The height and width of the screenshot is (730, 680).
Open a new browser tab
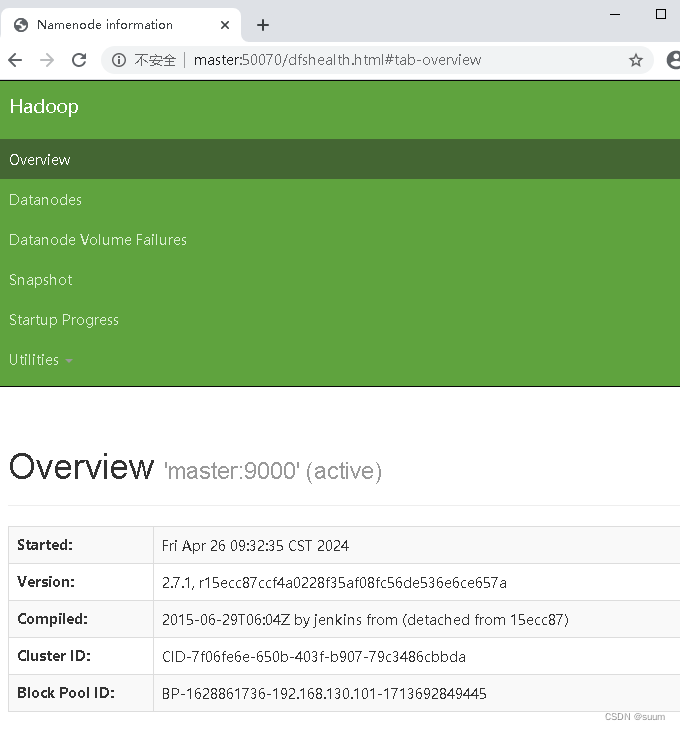[x=263, y=25]
